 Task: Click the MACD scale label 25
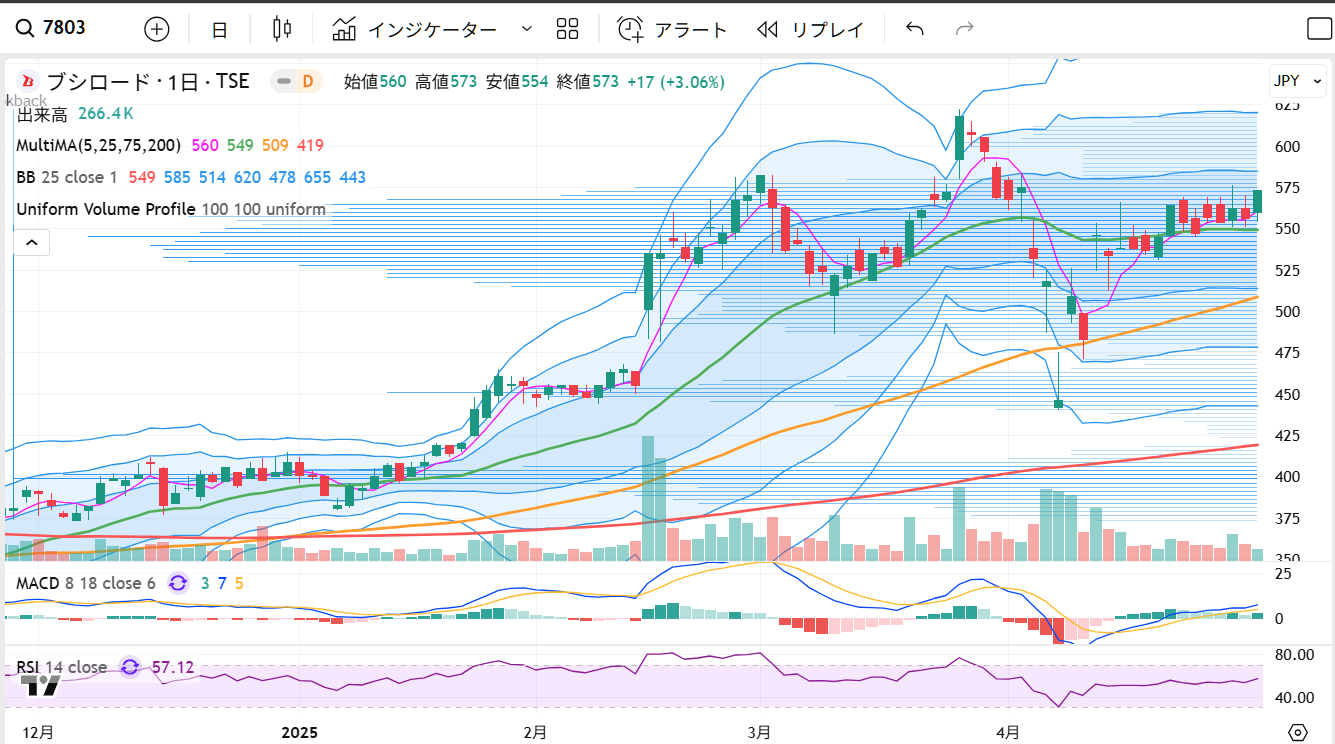point(1283,573)
